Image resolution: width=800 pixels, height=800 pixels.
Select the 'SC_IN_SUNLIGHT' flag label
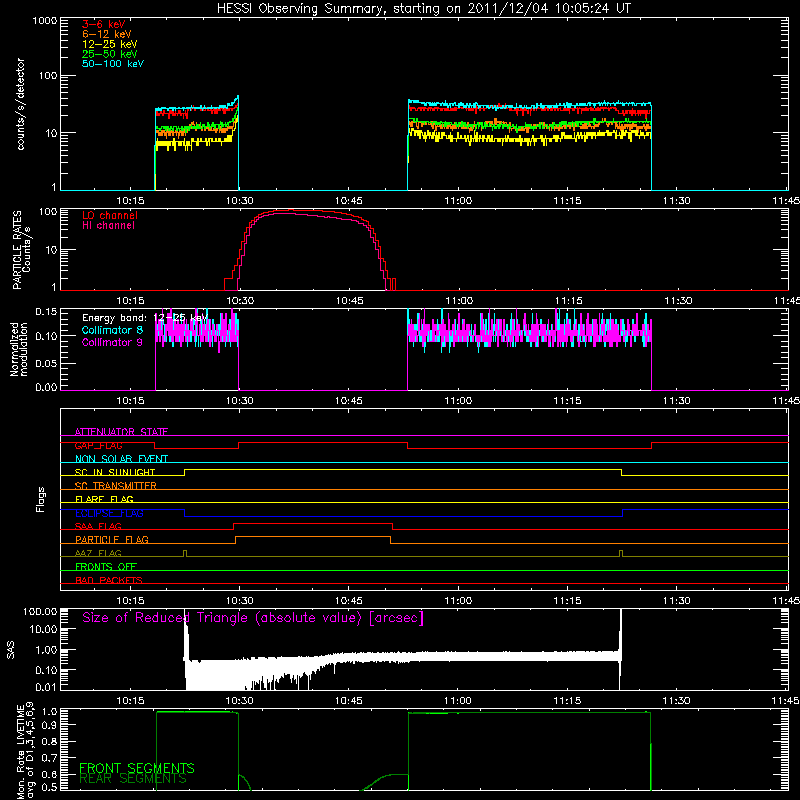pos(115,472)
